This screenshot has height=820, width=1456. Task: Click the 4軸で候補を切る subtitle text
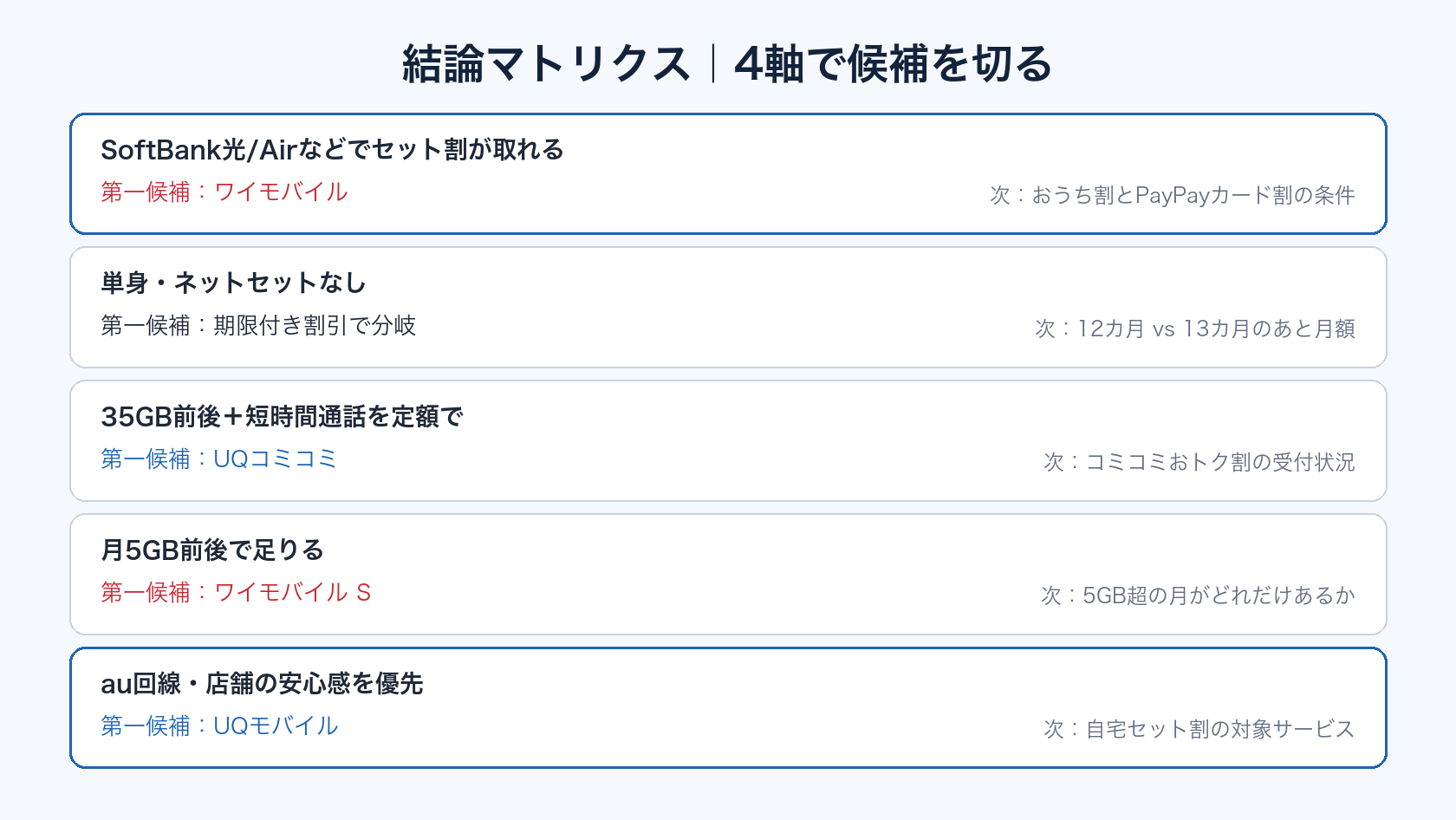(894, 64)
